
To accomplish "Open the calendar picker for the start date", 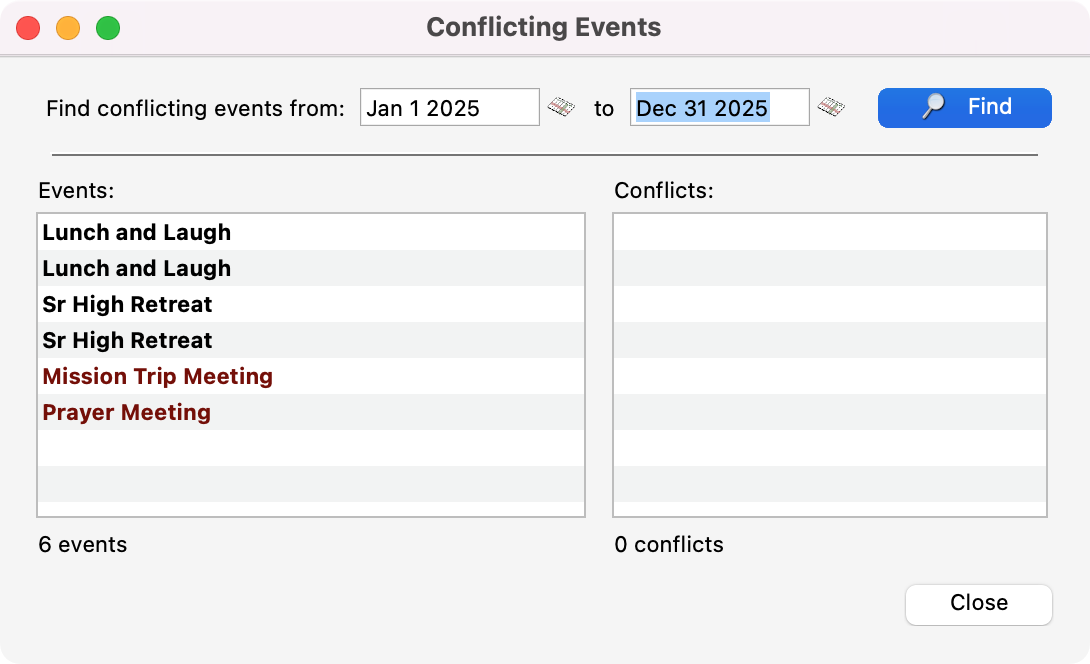I will click(561, 107).
